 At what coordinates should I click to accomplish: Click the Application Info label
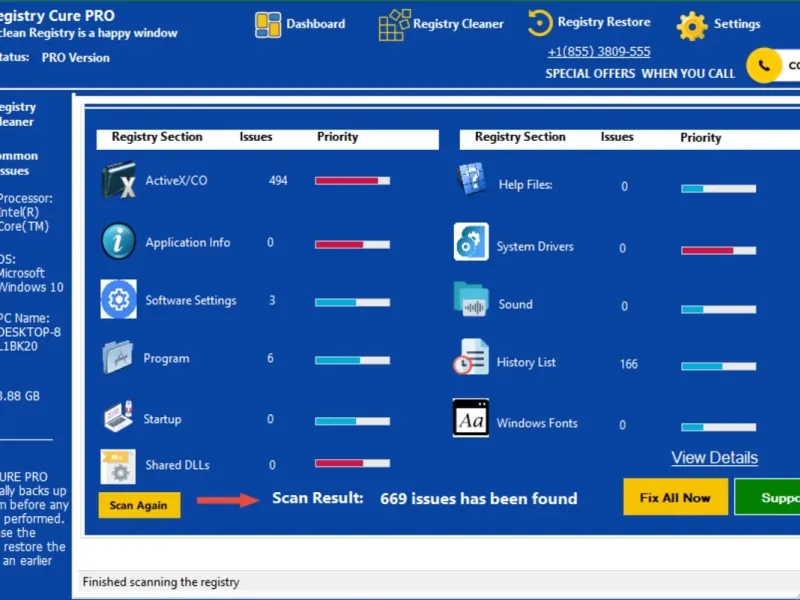tap(188, 242)
